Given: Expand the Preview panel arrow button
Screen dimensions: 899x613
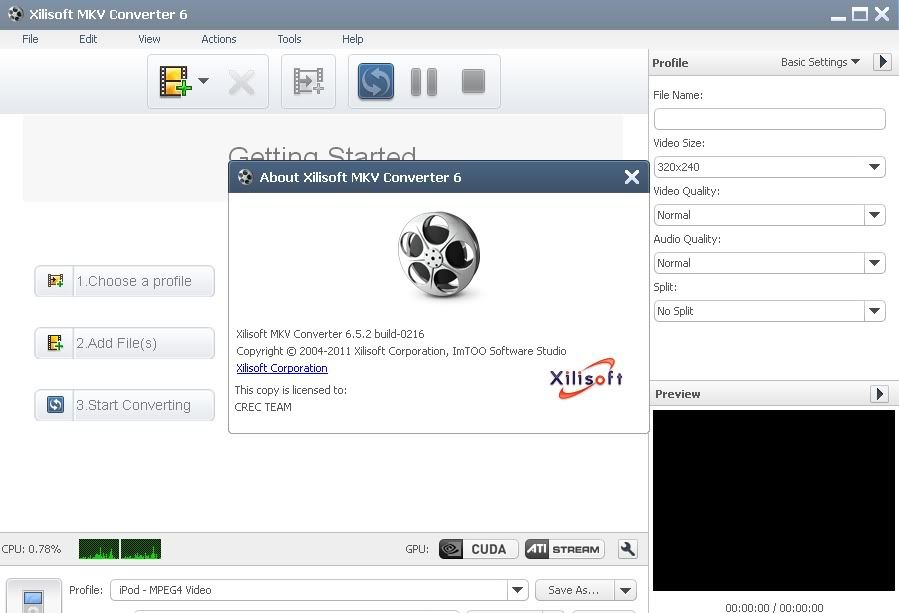Looking at the screenshot, I should (x=880, y=394).
